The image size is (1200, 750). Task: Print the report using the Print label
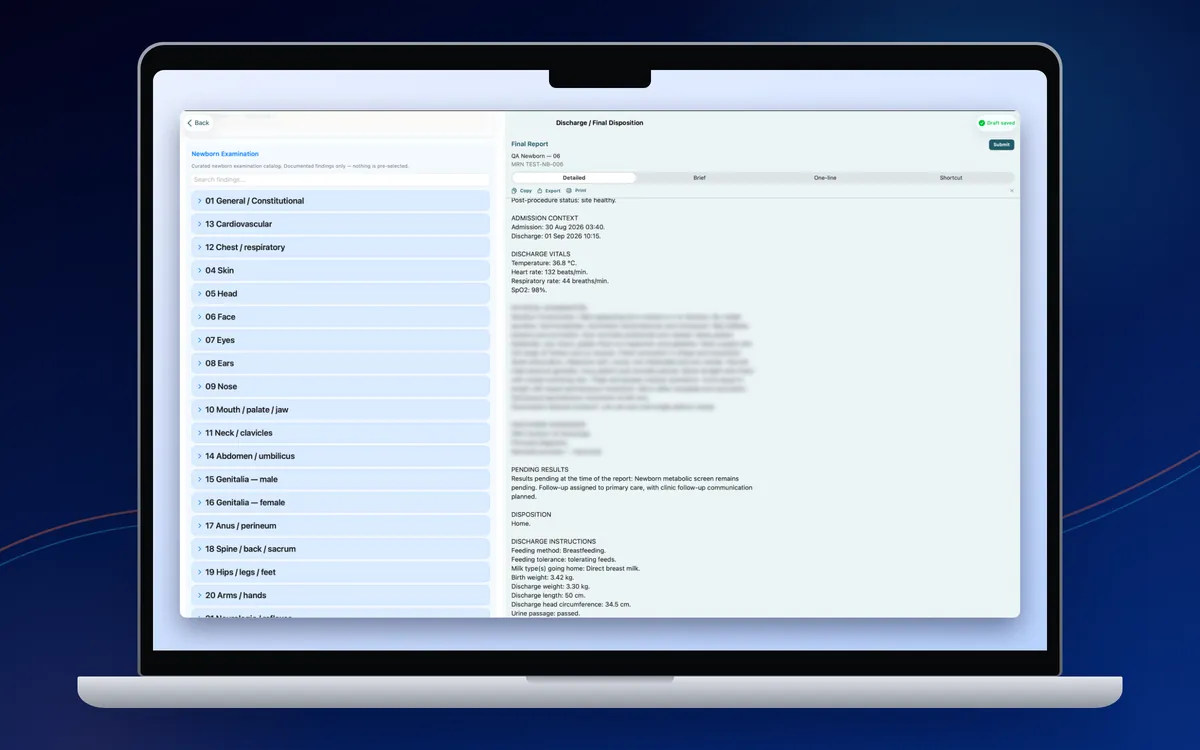pos(580,190)
